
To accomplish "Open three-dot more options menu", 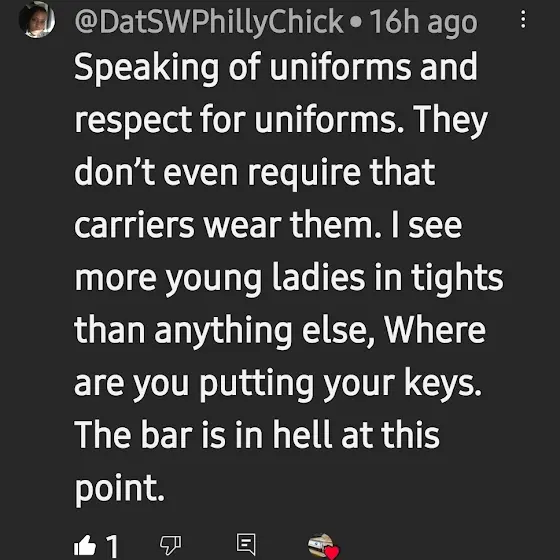I will 523,19.
